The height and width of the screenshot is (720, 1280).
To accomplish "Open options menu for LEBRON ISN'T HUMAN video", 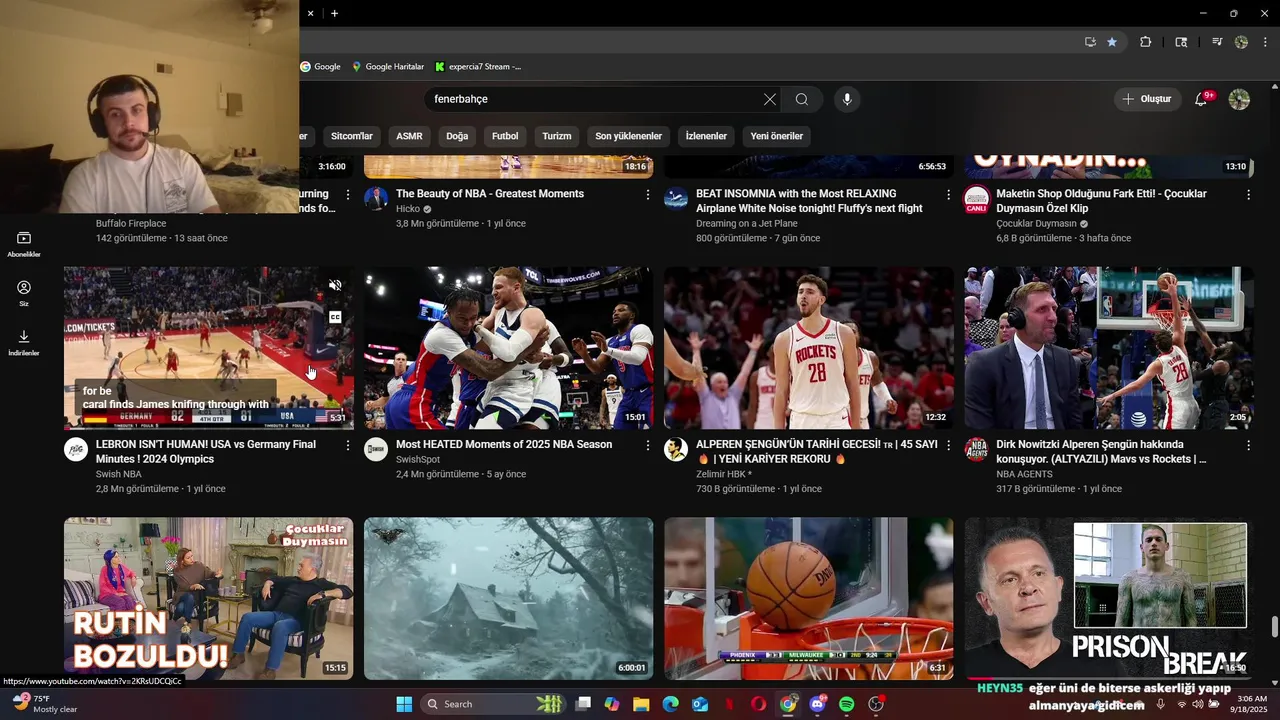I will point(348,445).
